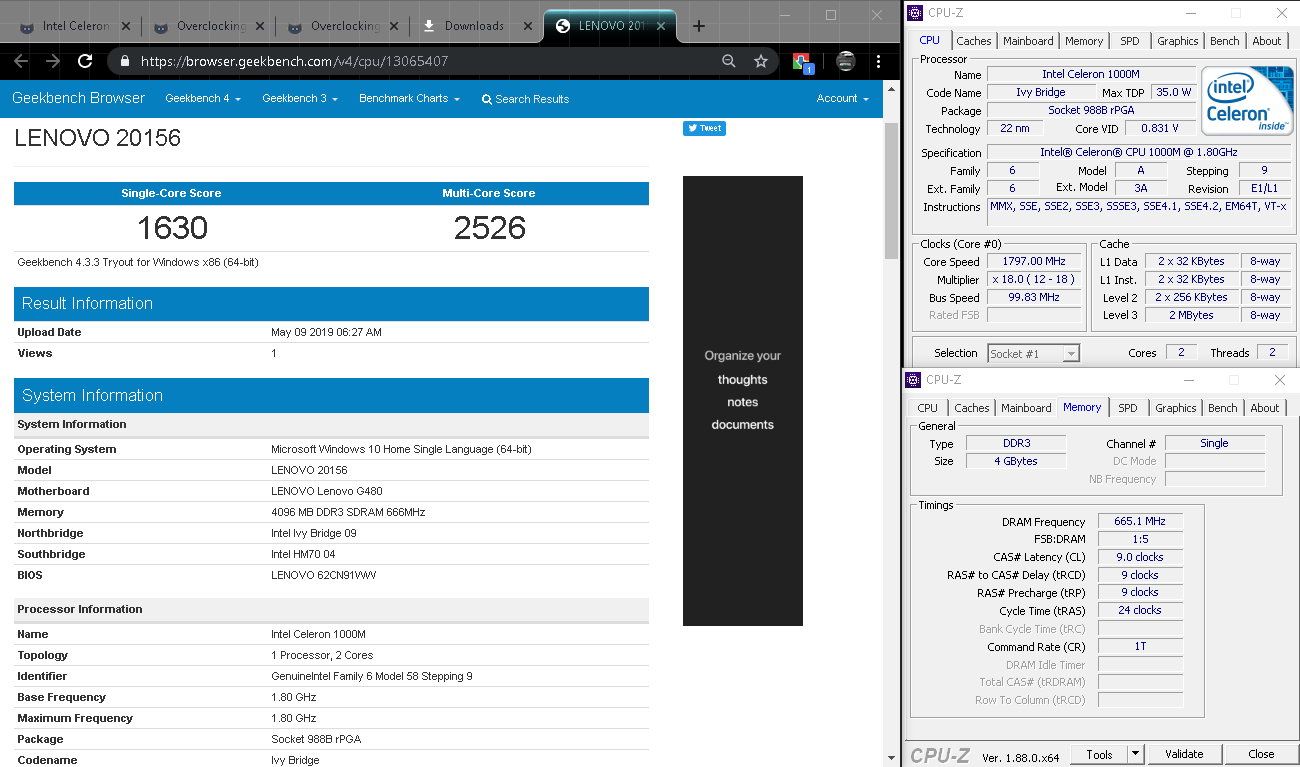Screen dimensions: 1300x767
Task: Open Memory tab in top CPU-Z window
Action: pos(1084,41)
